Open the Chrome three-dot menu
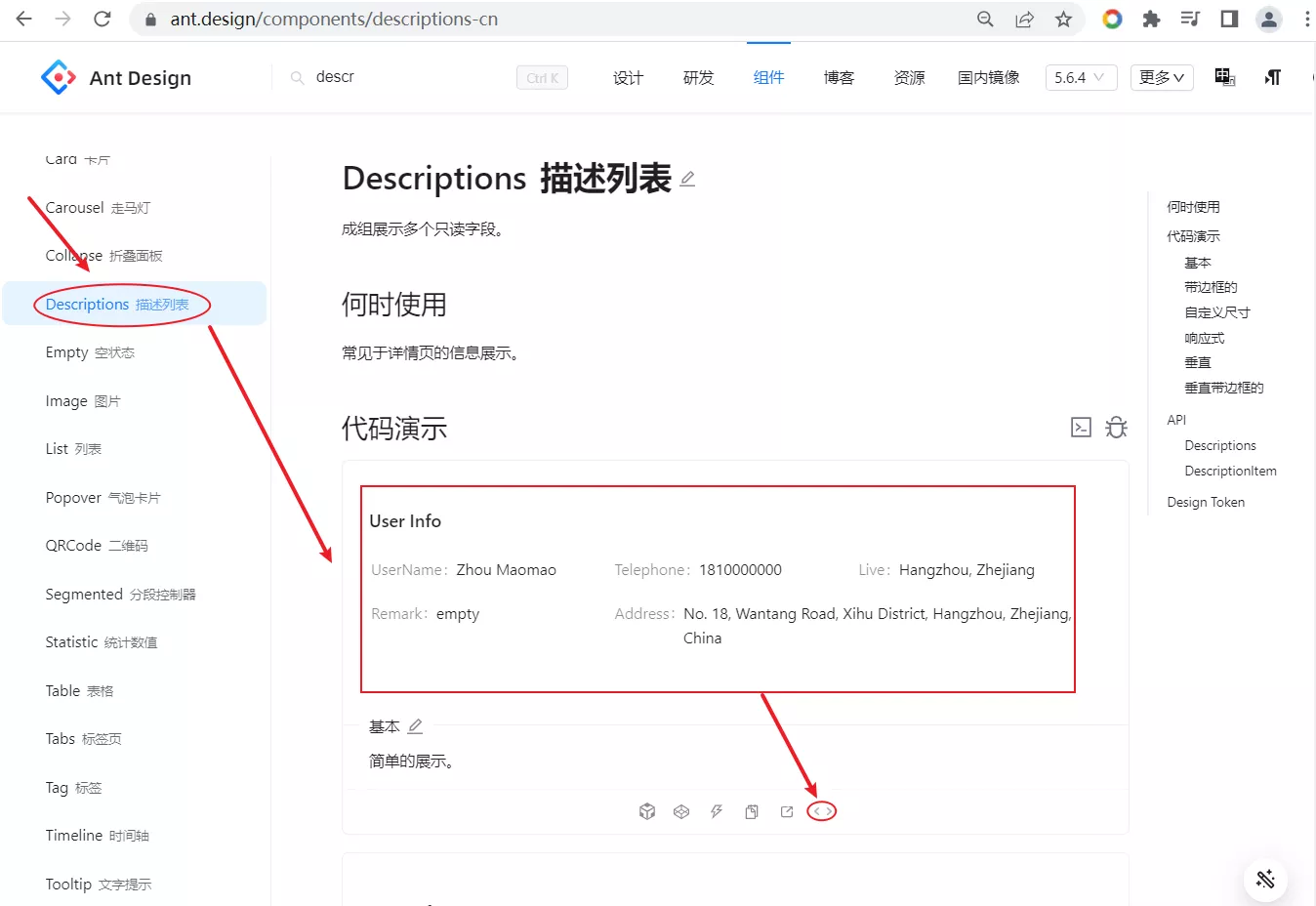The width and height of the screenshot is (1316, 906). coord(1307,19)
